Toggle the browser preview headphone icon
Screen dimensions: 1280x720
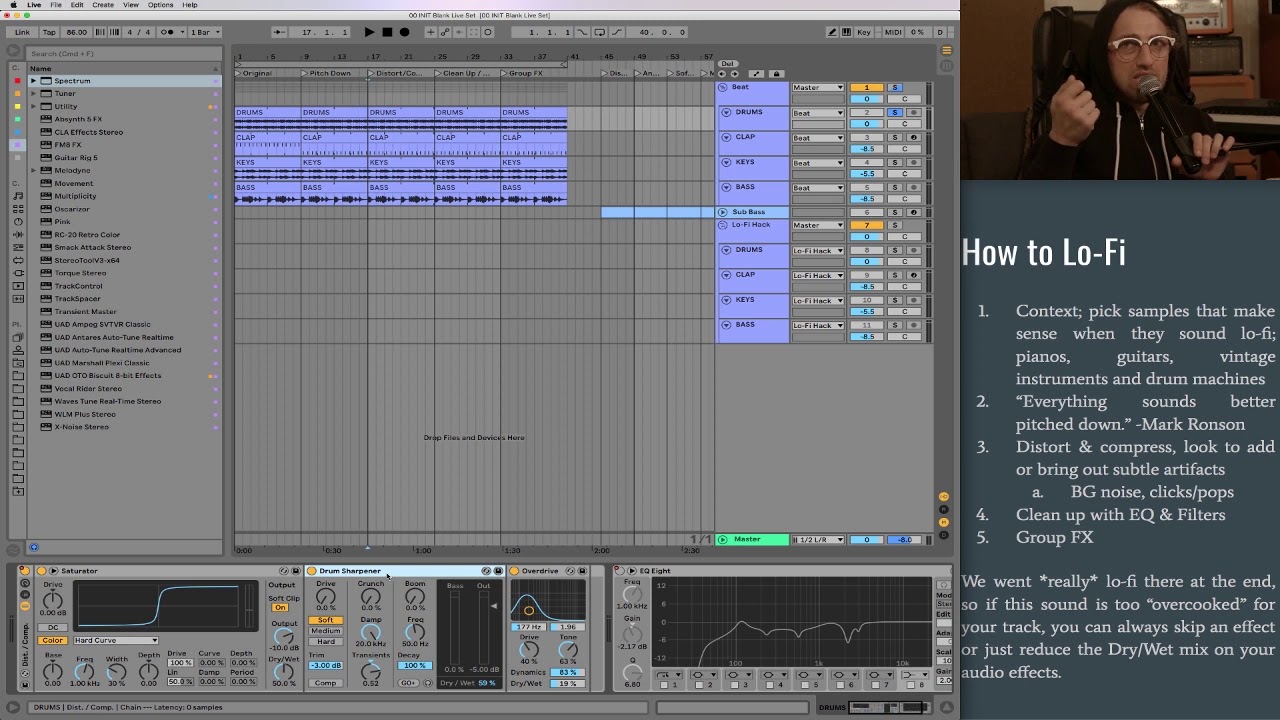[33, 547]
